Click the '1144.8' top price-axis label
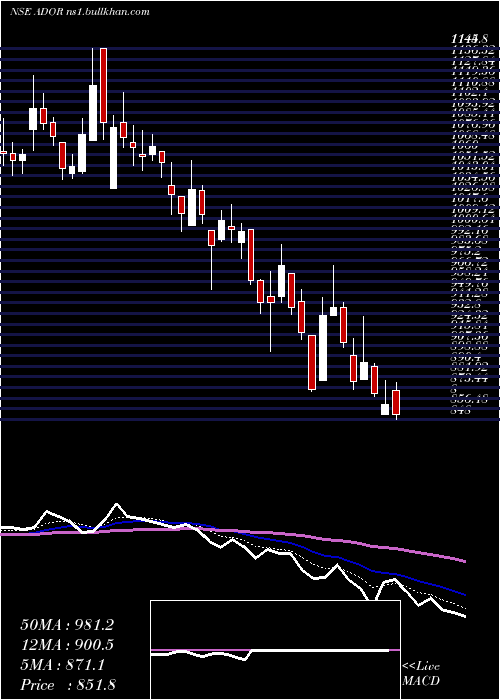 point(467,40)
